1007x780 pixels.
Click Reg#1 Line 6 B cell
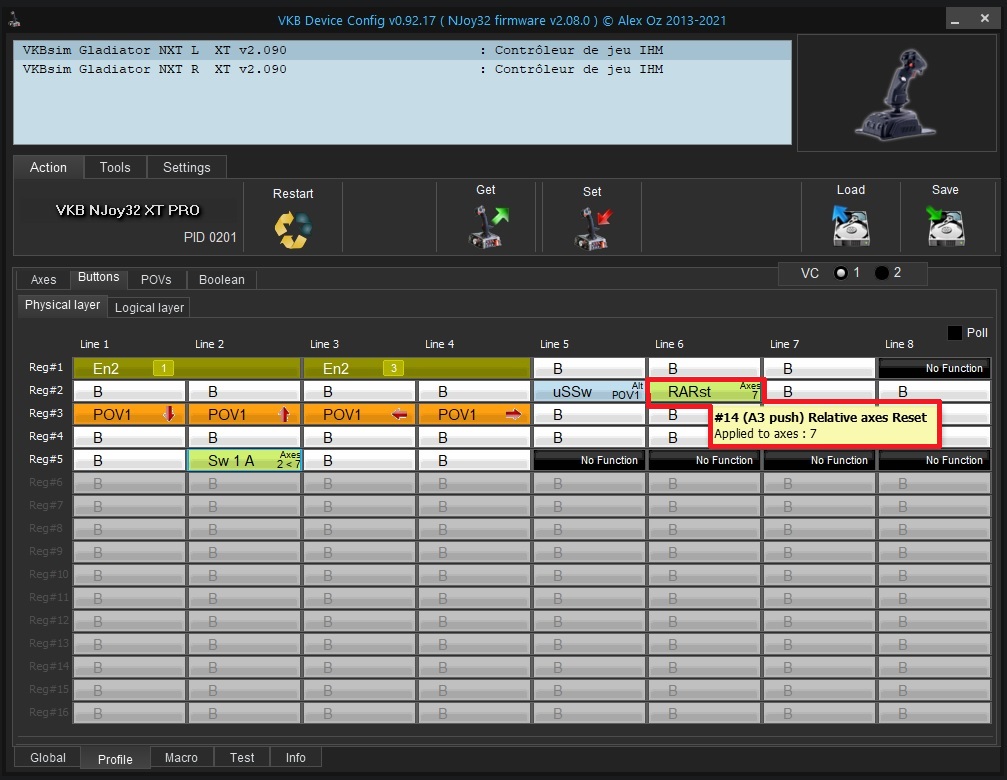coord(705,368)
